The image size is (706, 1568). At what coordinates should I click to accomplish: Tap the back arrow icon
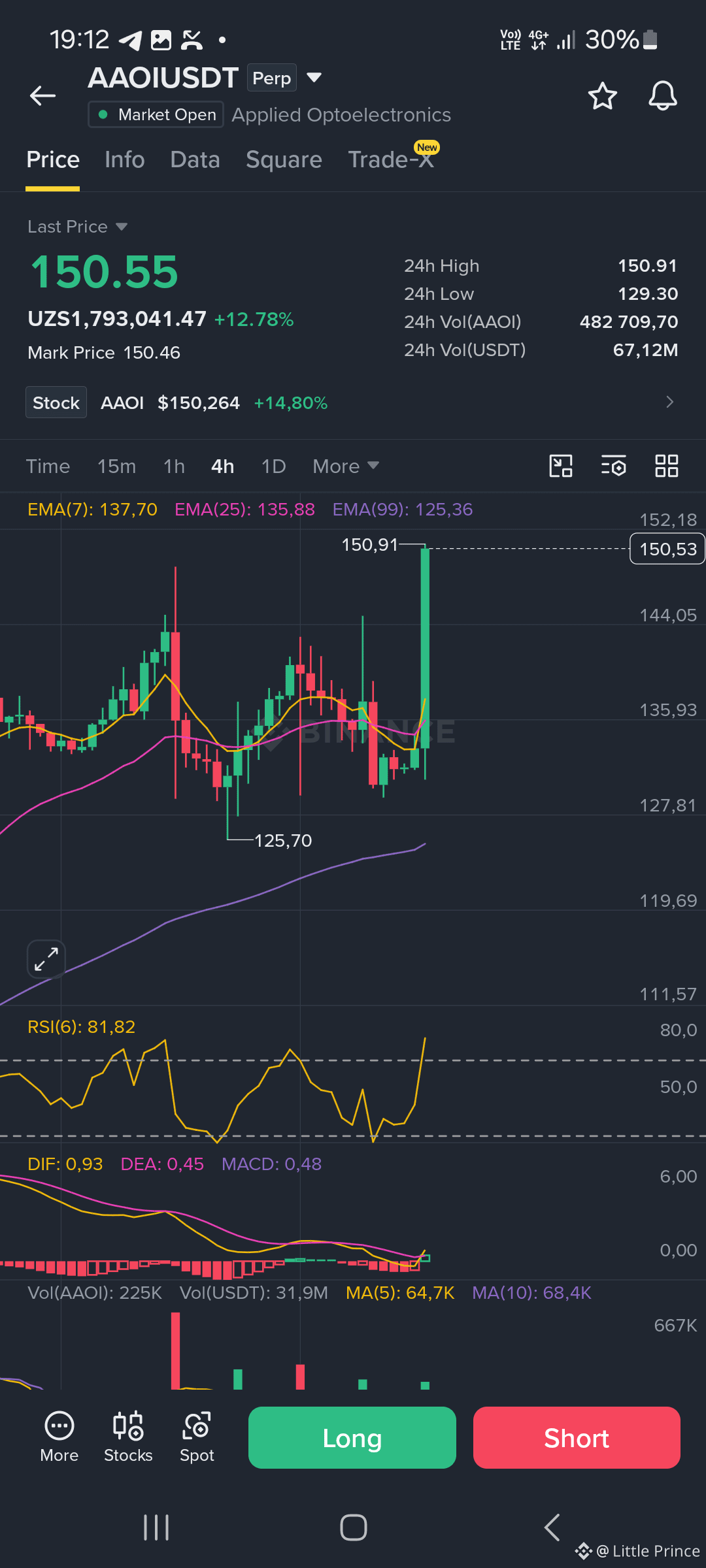(43, 96)
